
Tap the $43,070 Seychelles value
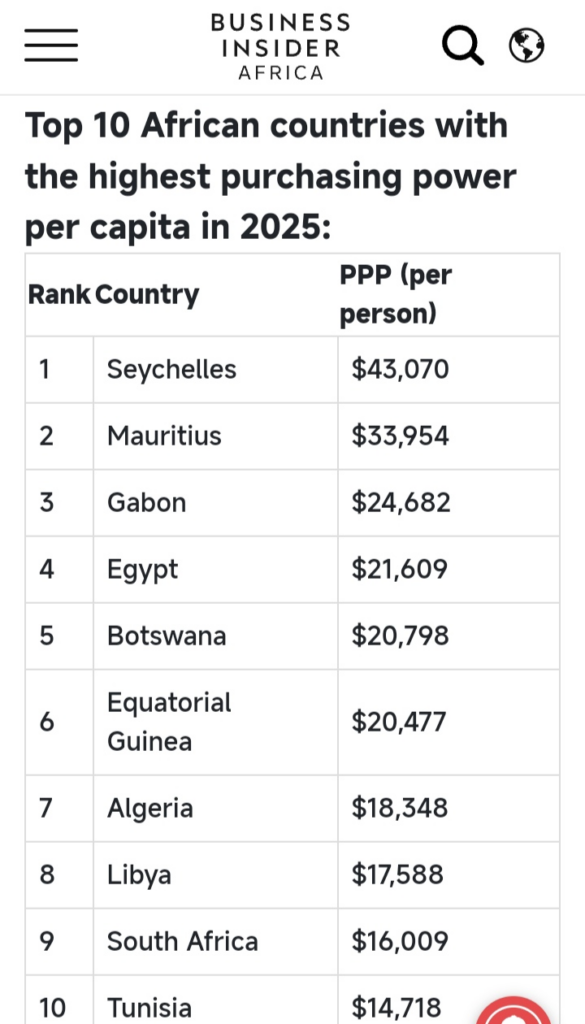coord(400,370)
